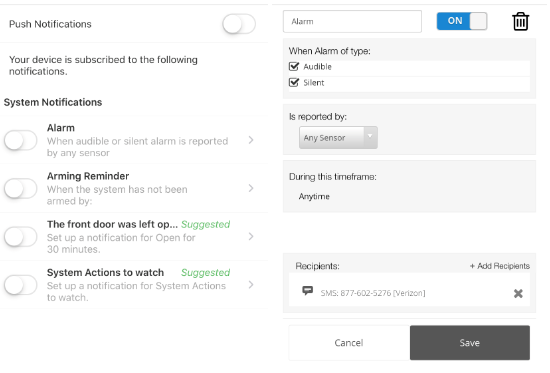Enable the Alarm notification switch
Screen dimensions: 550x373
click(20, 140)
